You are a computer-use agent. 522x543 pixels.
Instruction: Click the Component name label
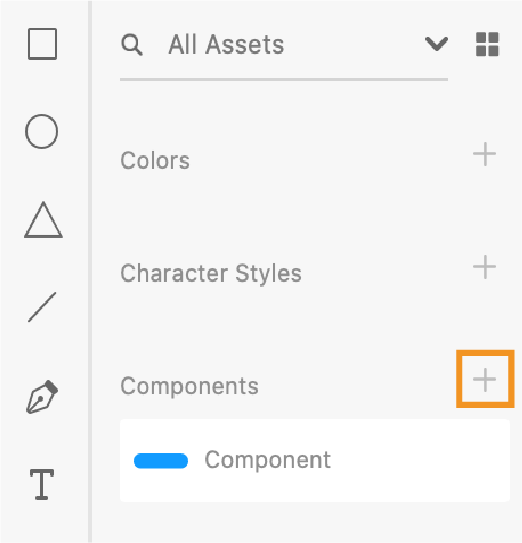coord(268,460)
